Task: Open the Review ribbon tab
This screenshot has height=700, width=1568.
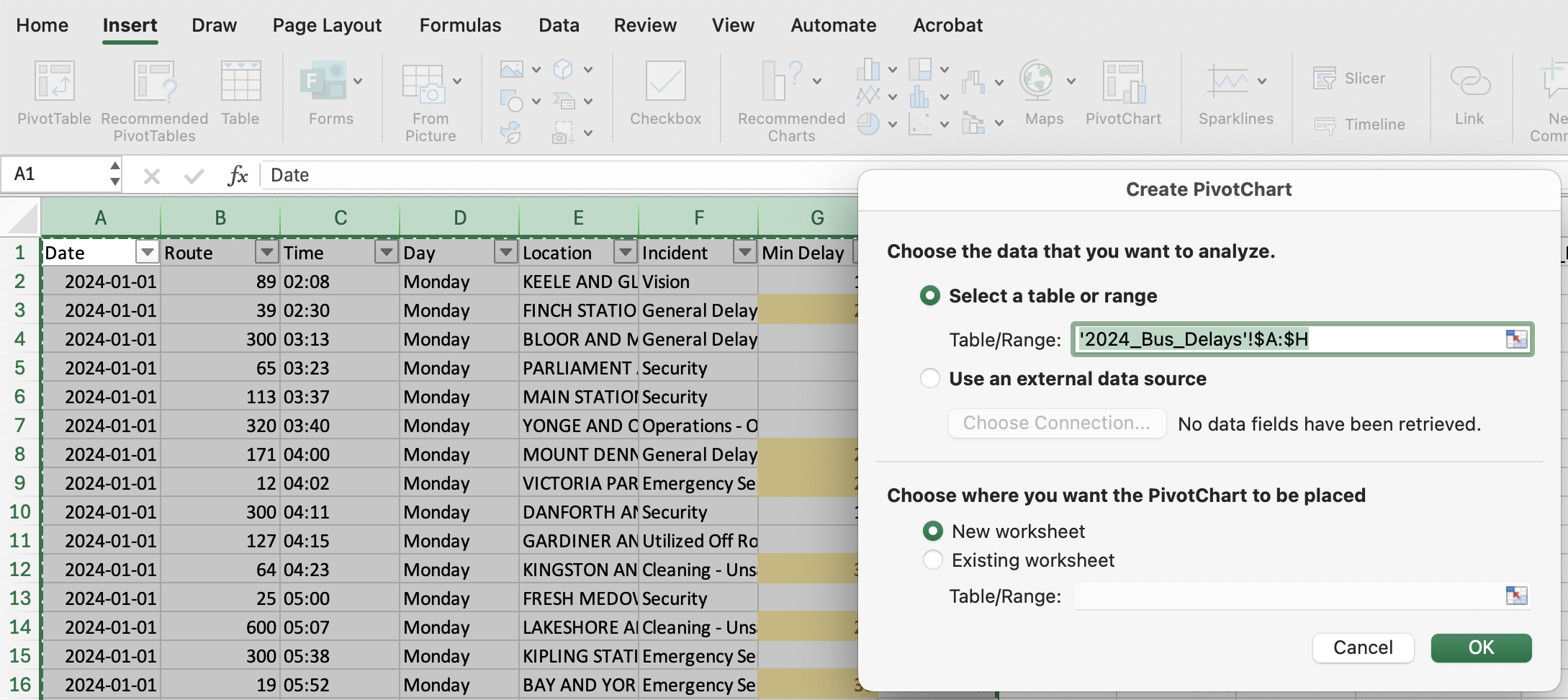Action: tap(644, 24)
